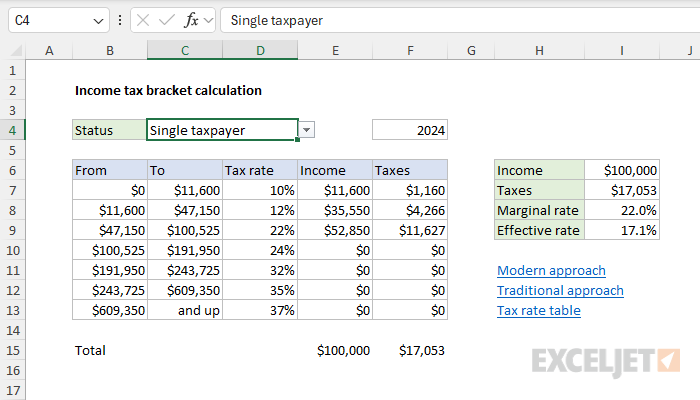The image size is (700, 400).
Task: Select row 4 header
Action: pos(12,130)
